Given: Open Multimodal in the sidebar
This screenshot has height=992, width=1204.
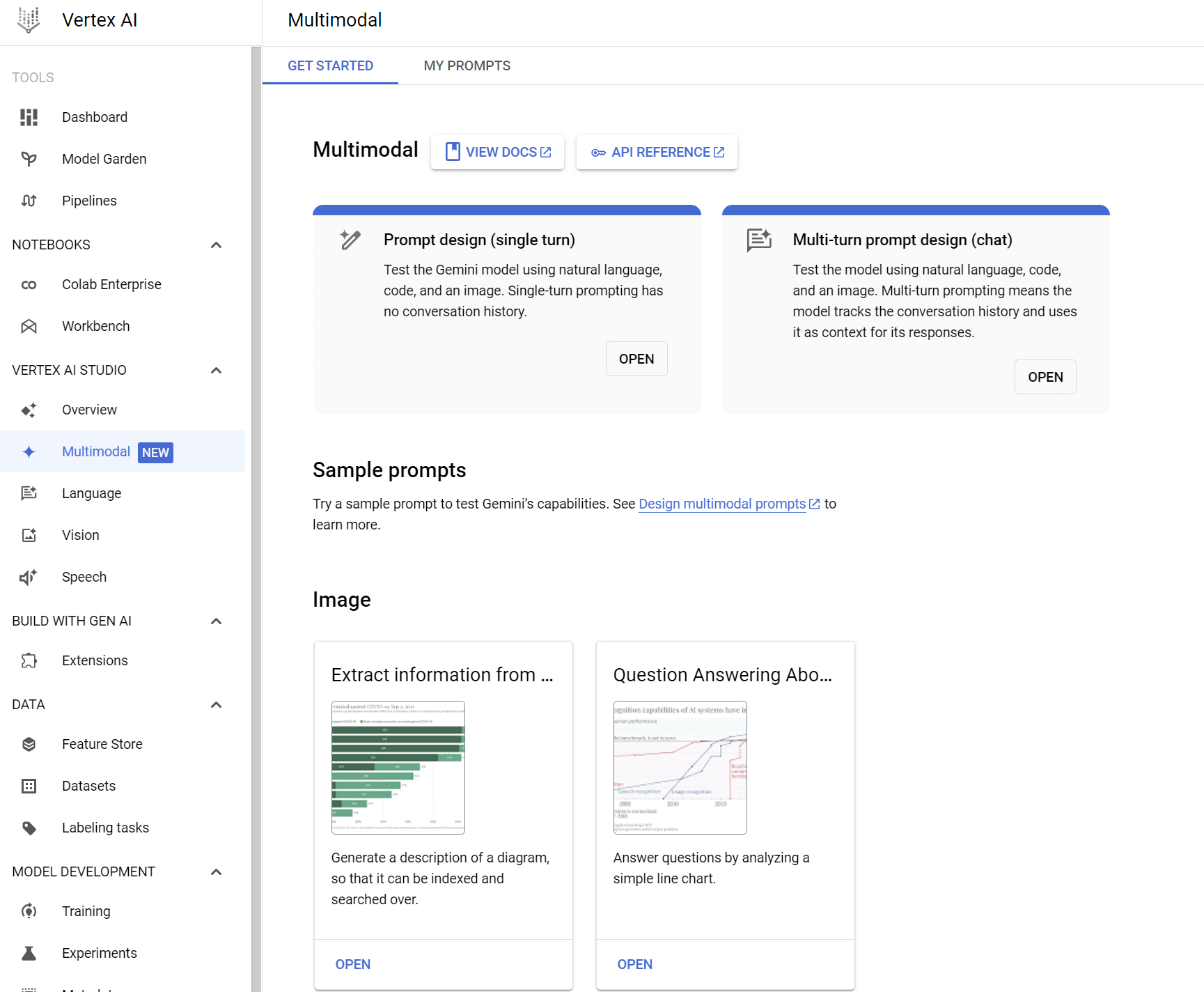Looking at the screenshot, I should [x=123, y=451].
